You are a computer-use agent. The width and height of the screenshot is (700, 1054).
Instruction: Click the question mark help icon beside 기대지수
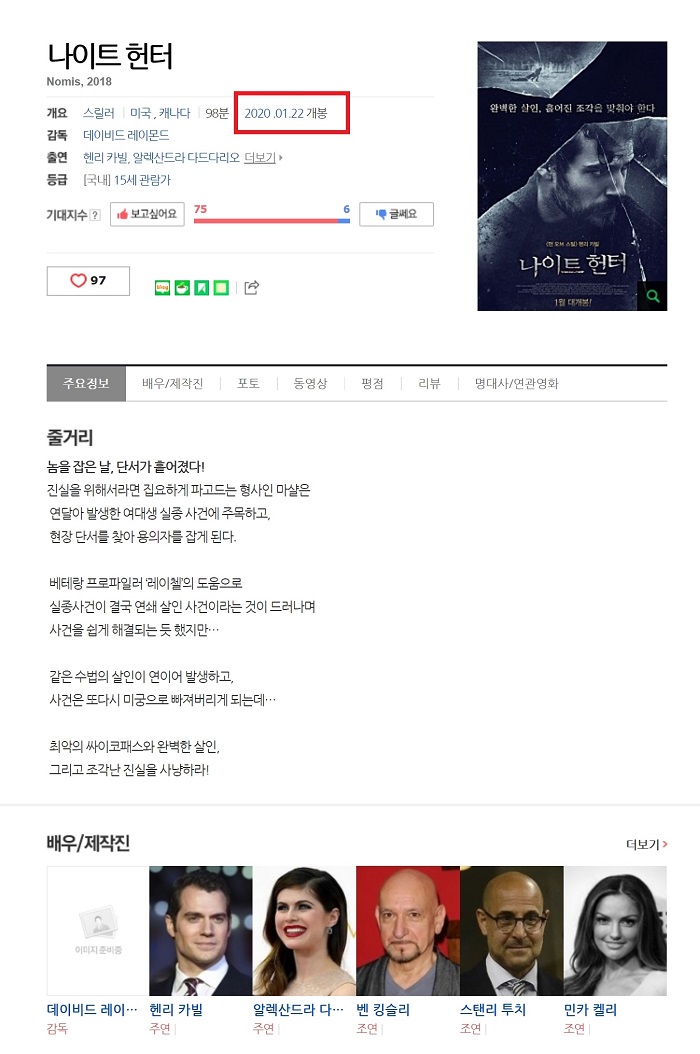(x=95, y=215)
